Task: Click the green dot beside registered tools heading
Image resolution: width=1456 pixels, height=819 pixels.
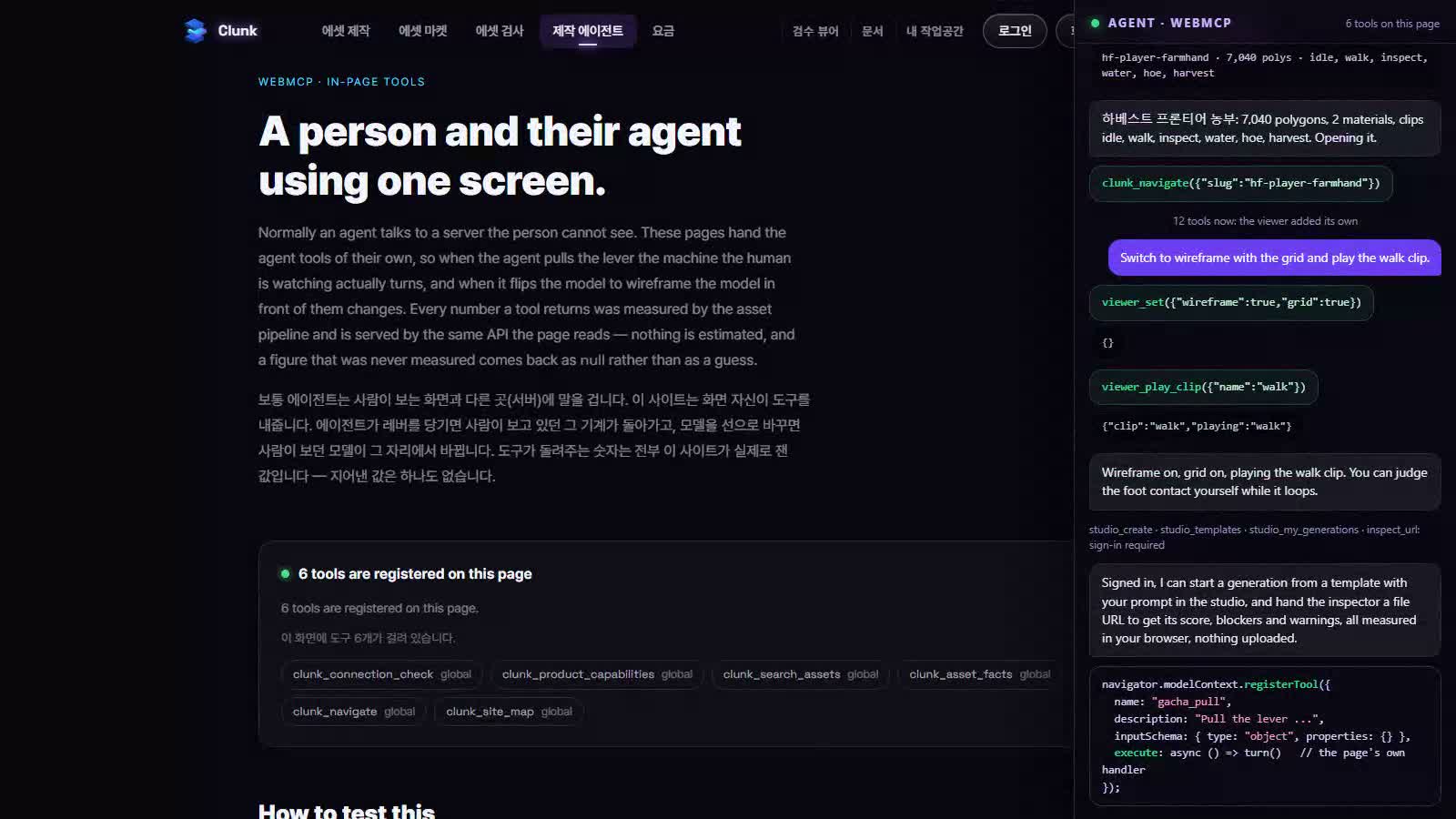Action: (285, 574)
